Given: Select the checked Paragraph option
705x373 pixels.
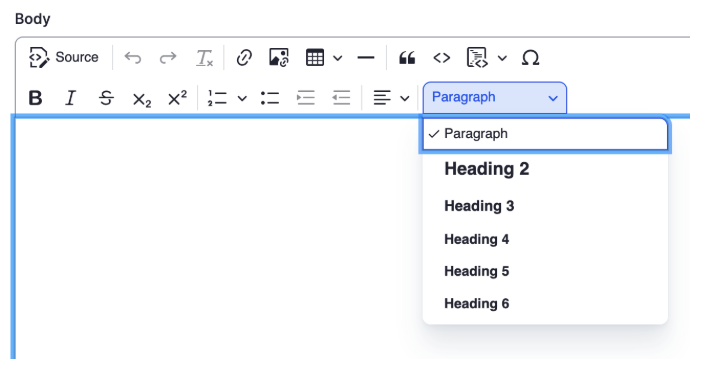Looking at the screenshot, I should pos(545,133).
